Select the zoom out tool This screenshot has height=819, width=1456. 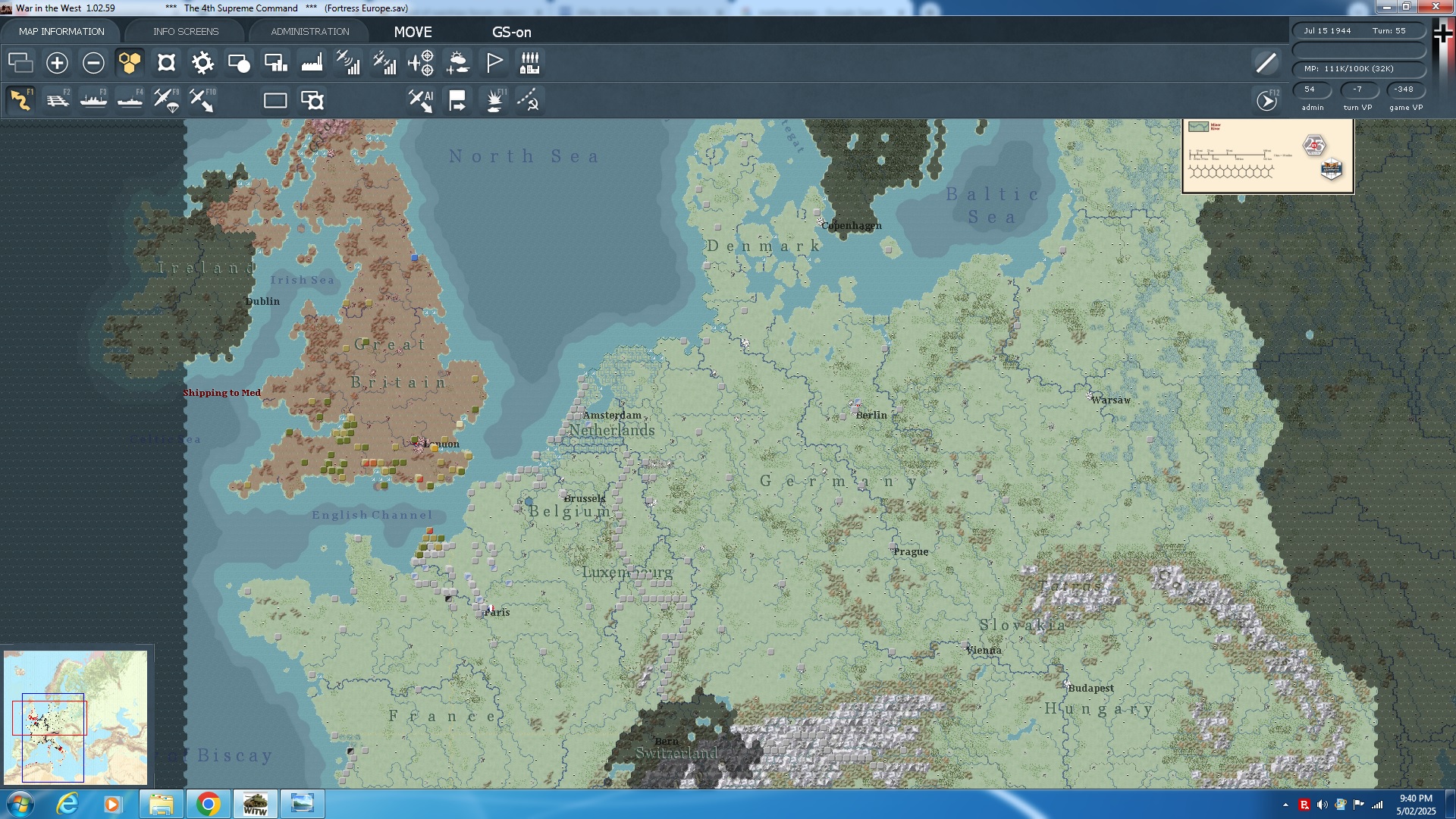pos(93,63)
